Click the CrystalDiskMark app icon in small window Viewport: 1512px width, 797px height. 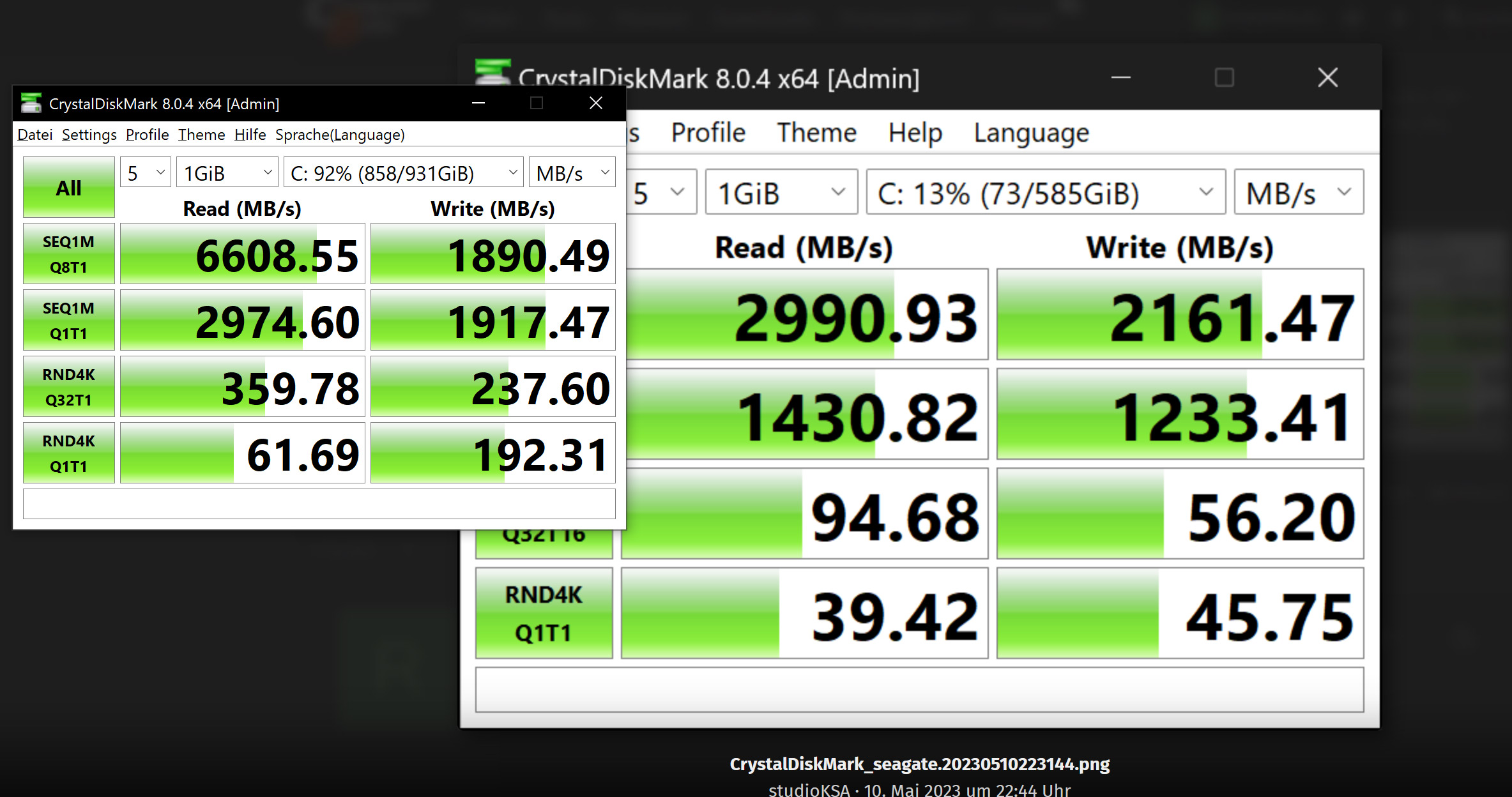[31, 103]
